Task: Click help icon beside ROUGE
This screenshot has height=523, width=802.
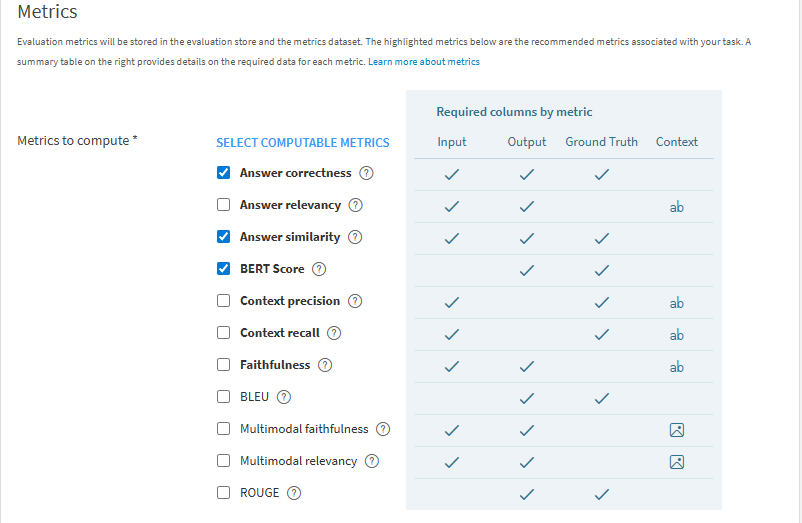Action: [x=294, y=493]
